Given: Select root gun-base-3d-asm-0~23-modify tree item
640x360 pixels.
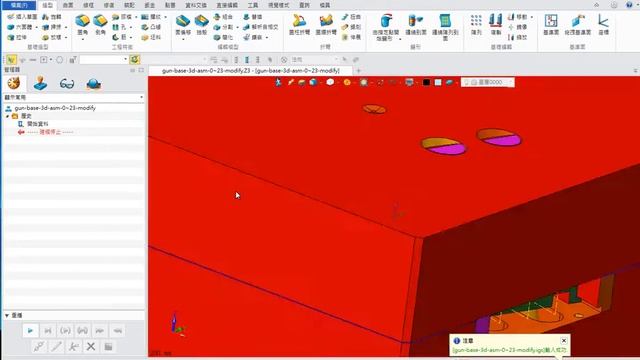Looking at the screenshot, I should tap(51, 108).
